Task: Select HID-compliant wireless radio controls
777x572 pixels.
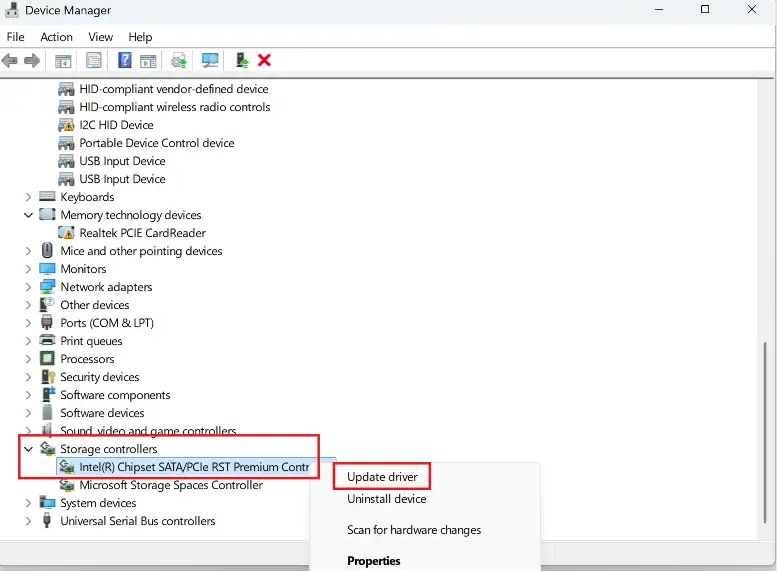Action: tap(175, 107)
